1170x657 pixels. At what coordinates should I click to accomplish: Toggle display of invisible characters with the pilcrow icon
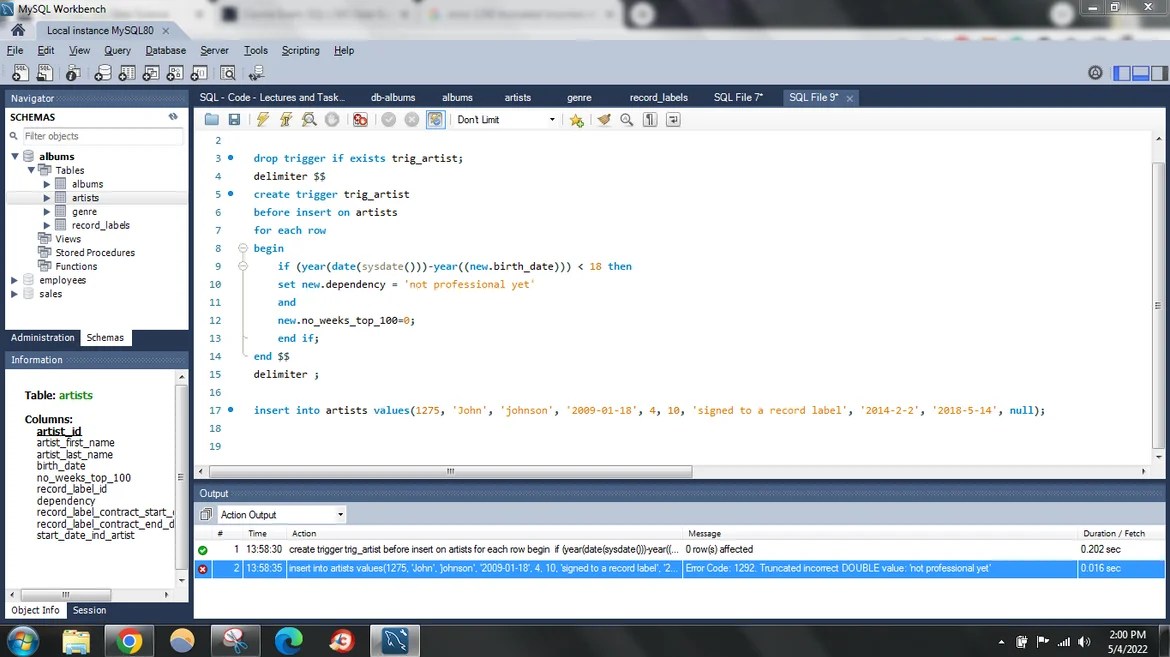pos(649,119)
